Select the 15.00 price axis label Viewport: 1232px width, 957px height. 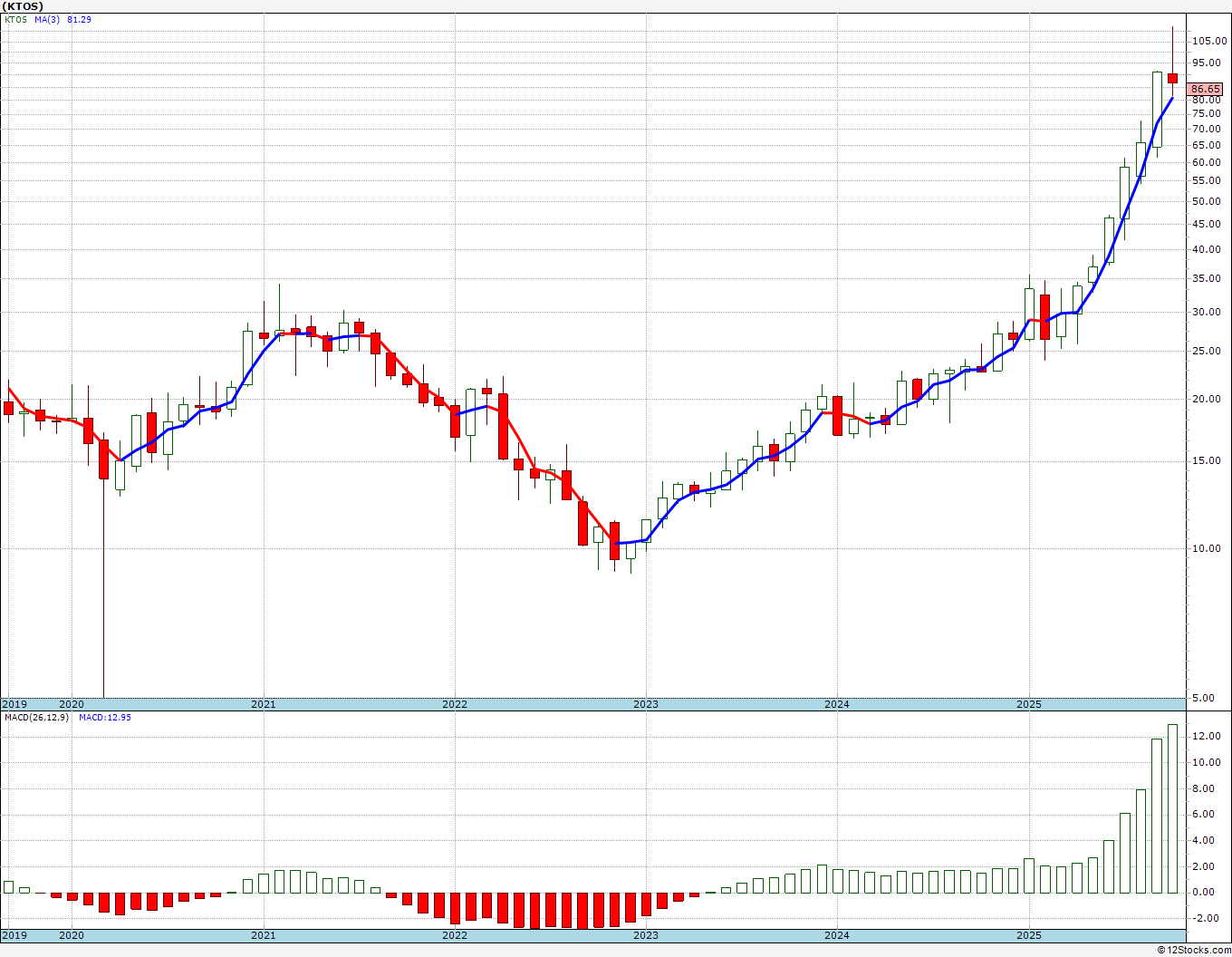pos(1208,461)
